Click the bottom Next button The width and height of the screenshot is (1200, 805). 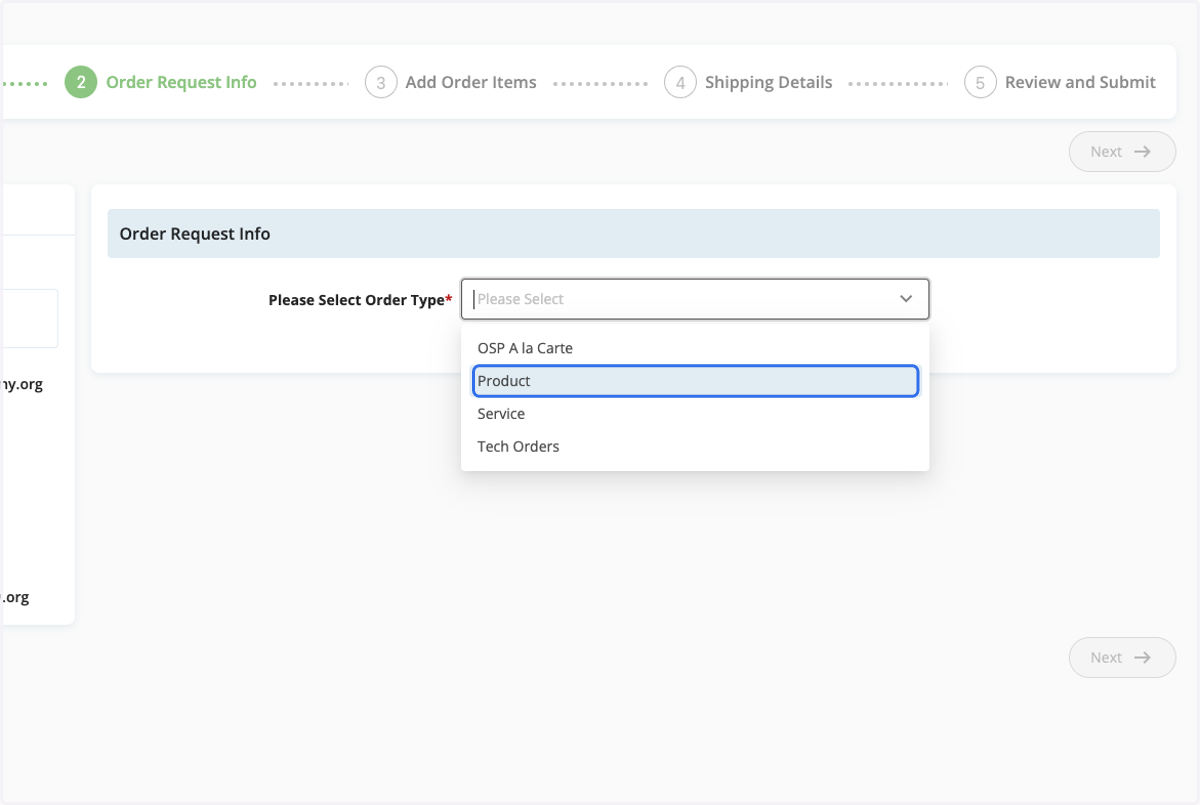tap(1122, 658)
